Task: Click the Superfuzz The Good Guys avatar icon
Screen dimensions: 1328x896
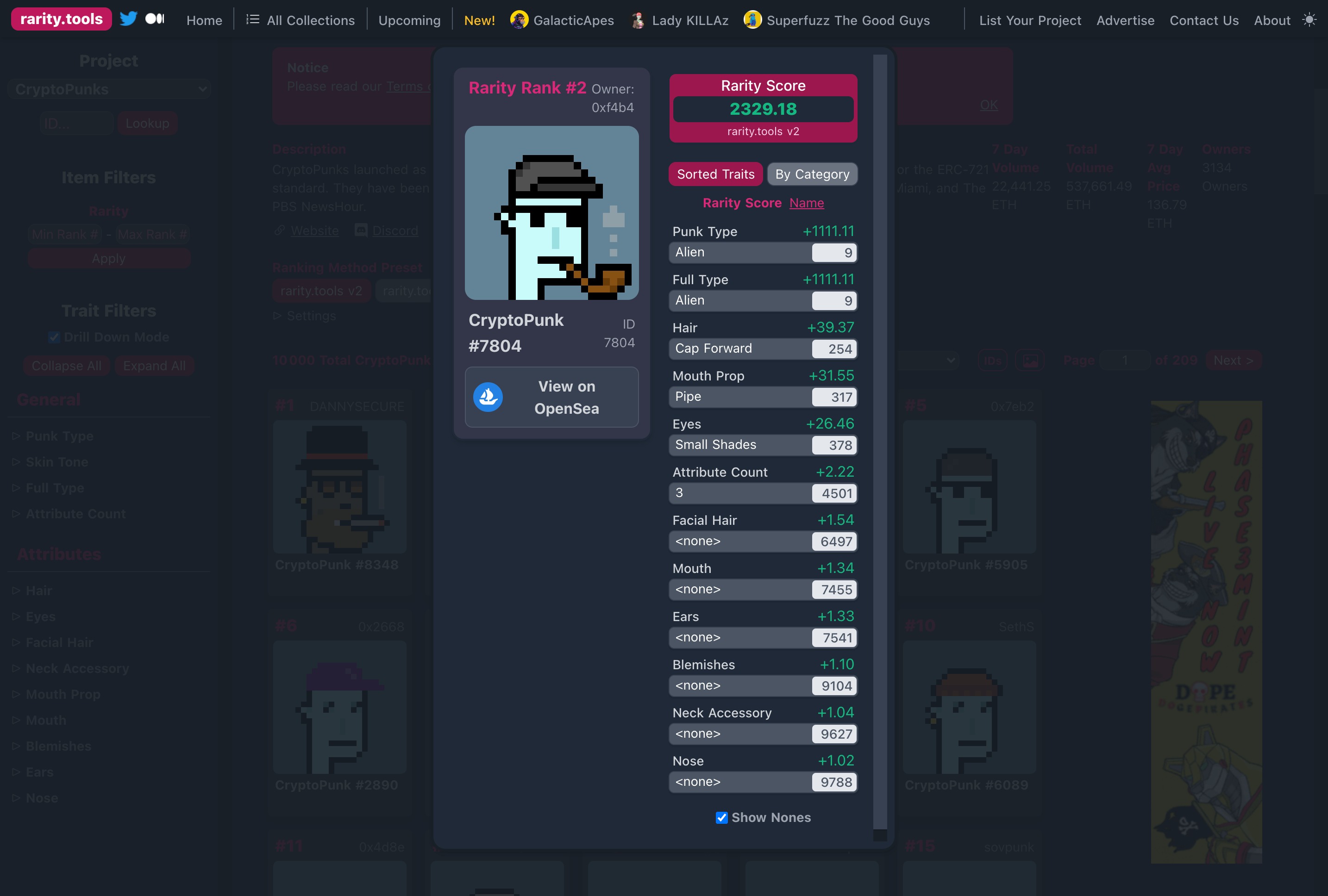Action: pos(752,20)
